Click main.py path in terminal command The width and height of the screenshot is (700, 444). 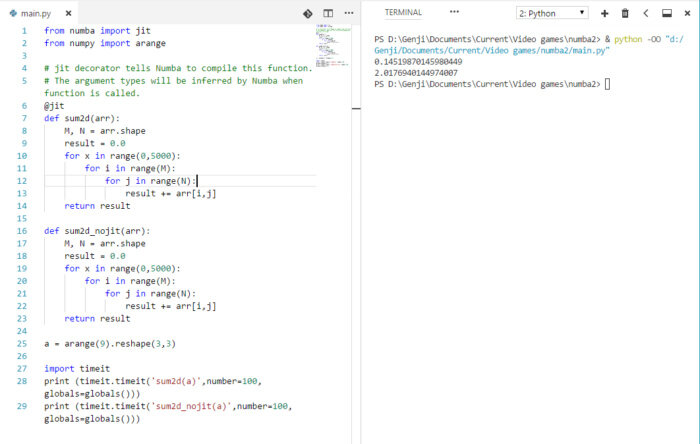tap(529, 45)
